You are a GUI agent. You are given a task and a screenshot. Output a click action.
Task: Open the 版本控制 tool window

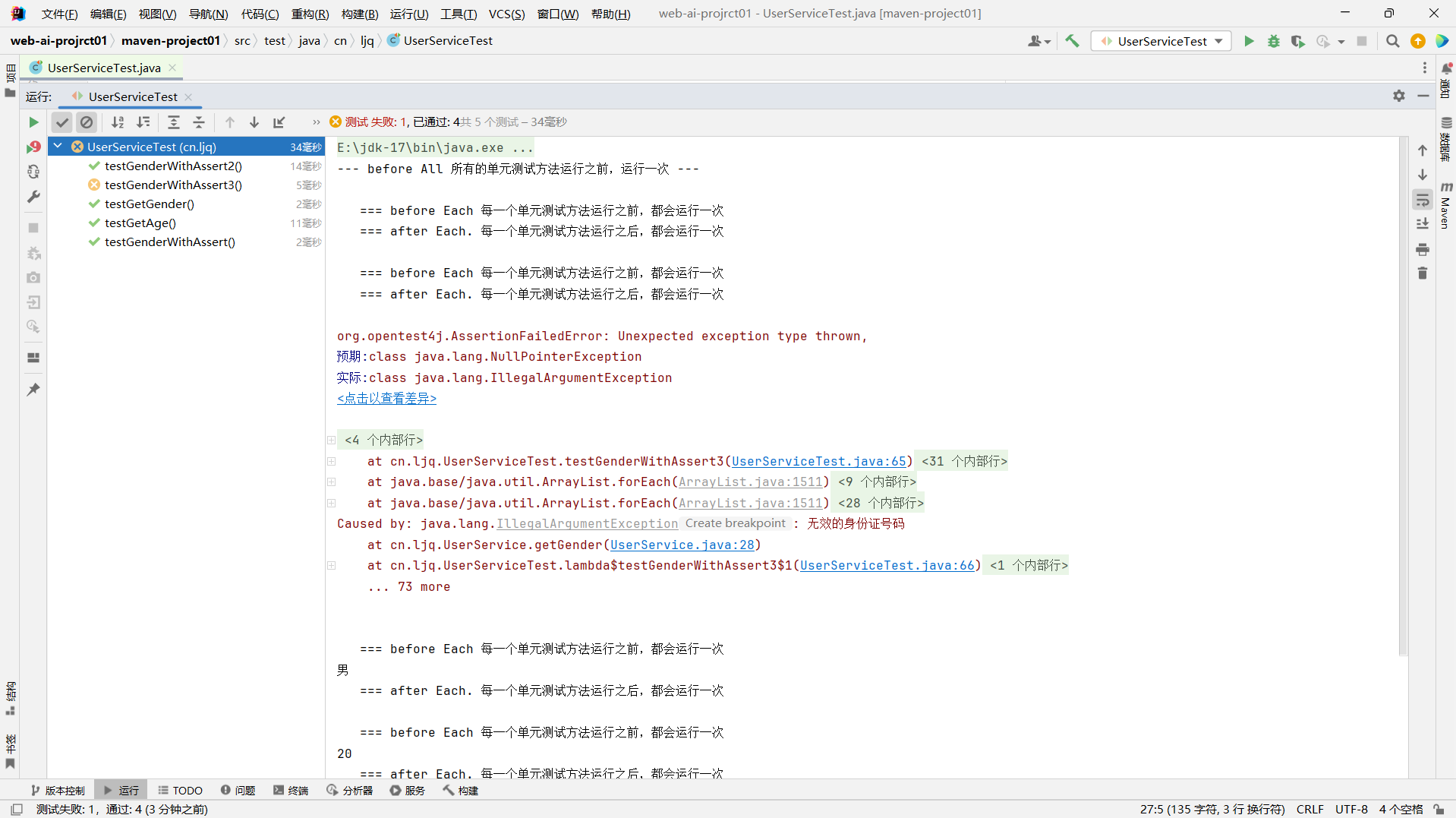click(x=58, y=790)
